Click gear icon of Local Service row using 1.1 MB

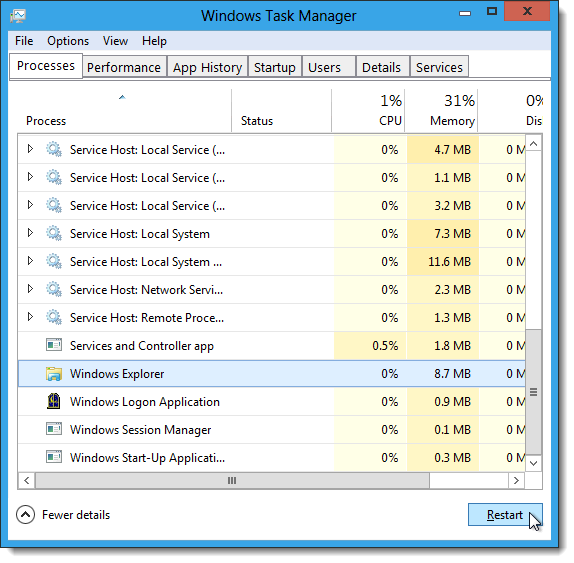54,177
